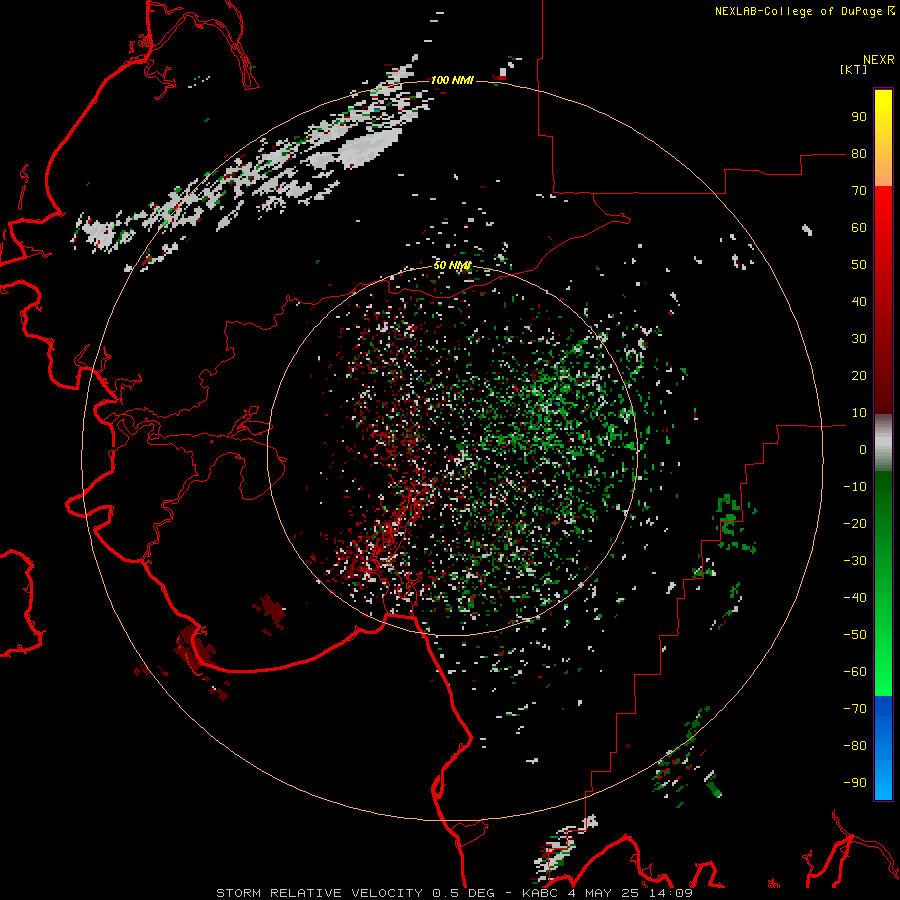This screenshot has width=900, height=900.
Task: Click the NEXLAB-College of DuPage header text
Action: coord(804,11)
